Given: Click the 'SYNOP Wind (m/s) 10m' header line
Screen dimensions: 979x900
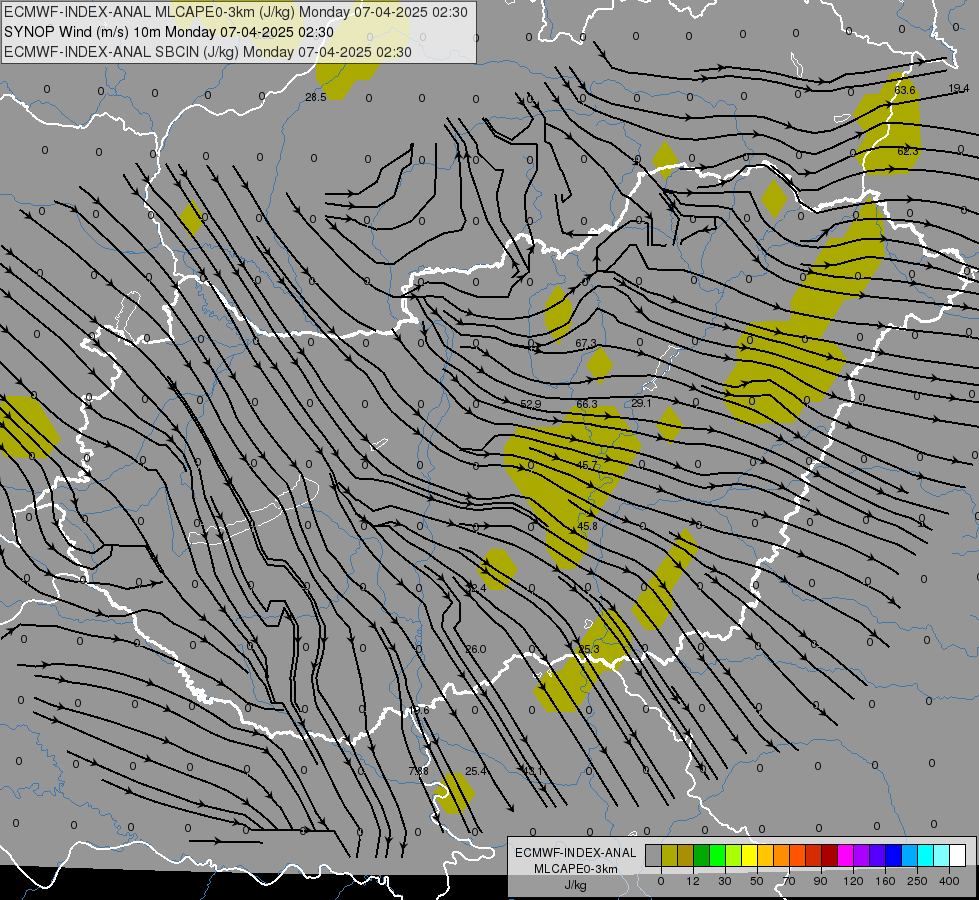Looking at the screenshot, I should click(169, 32).
